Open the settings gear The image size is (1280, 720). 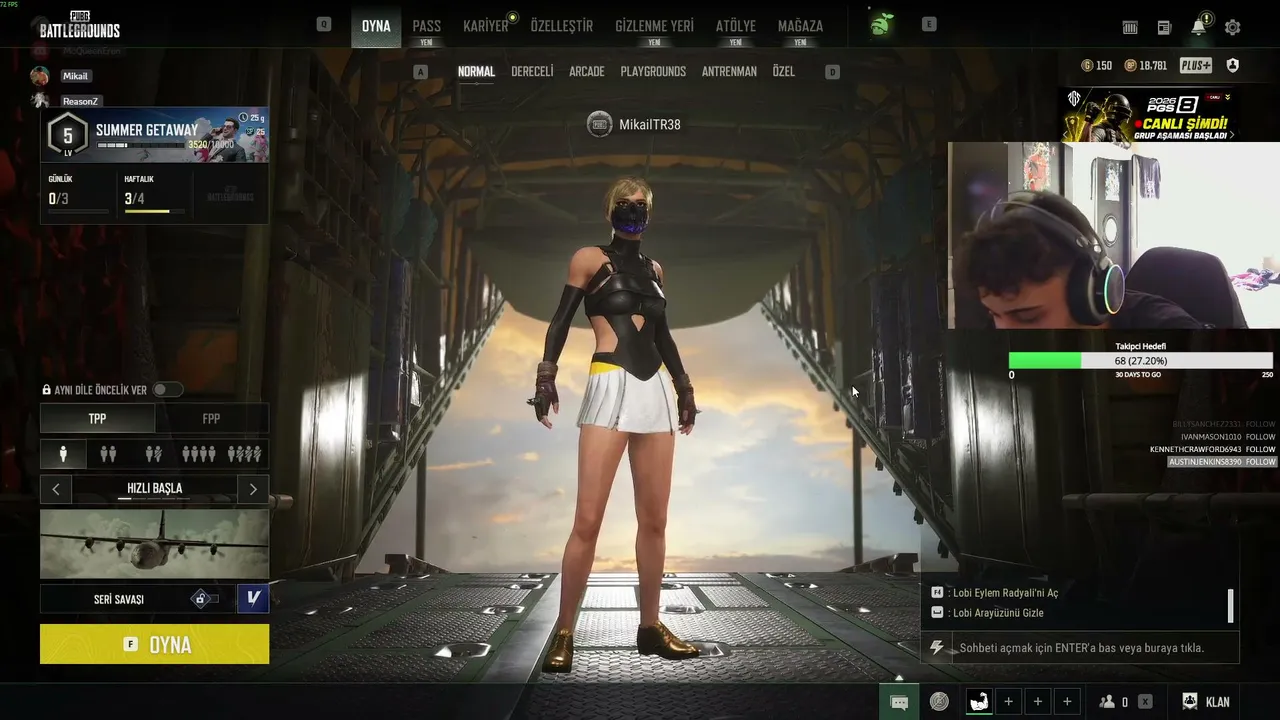tap(1233, 27)
